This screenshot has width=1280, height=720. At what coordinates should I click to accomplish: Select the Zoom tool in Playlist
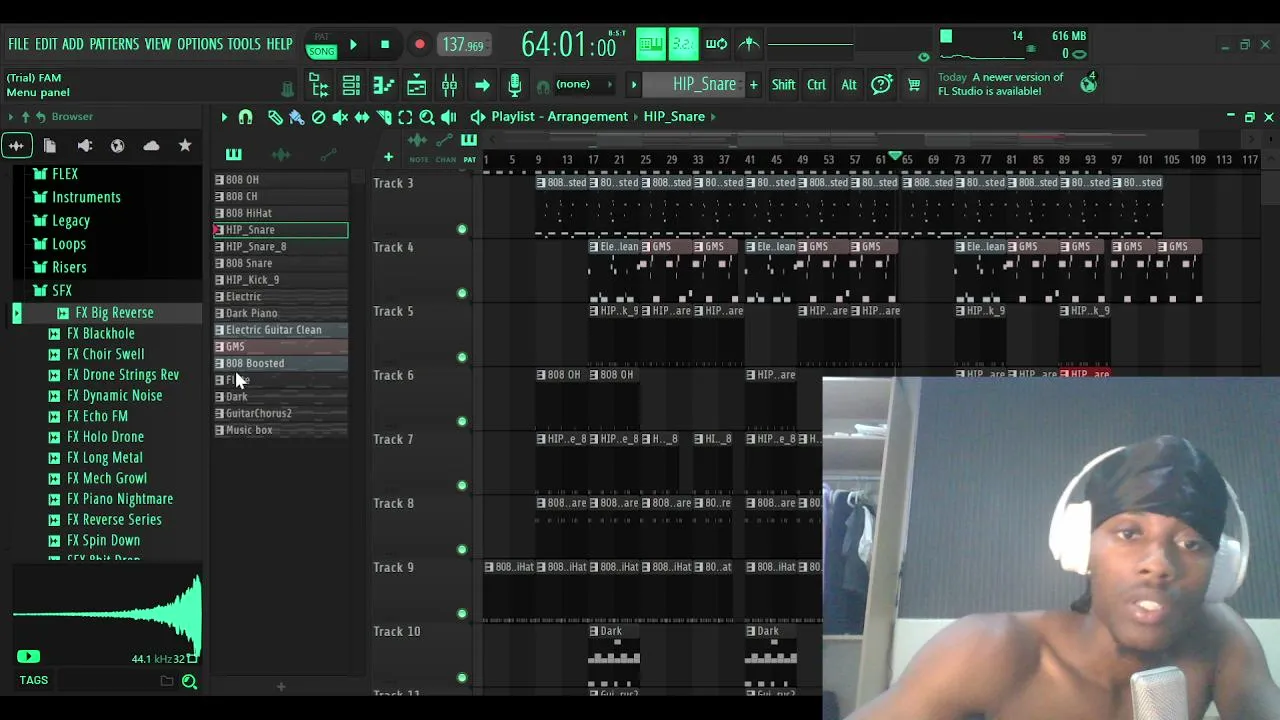point(427,117)
